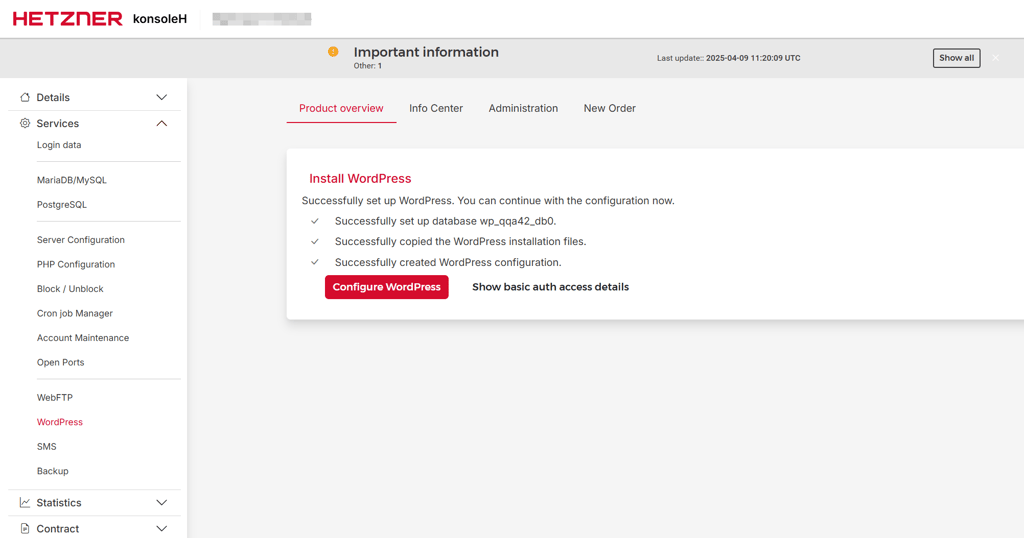
Task: Click the Details menu label
Action: pos(53,97)
